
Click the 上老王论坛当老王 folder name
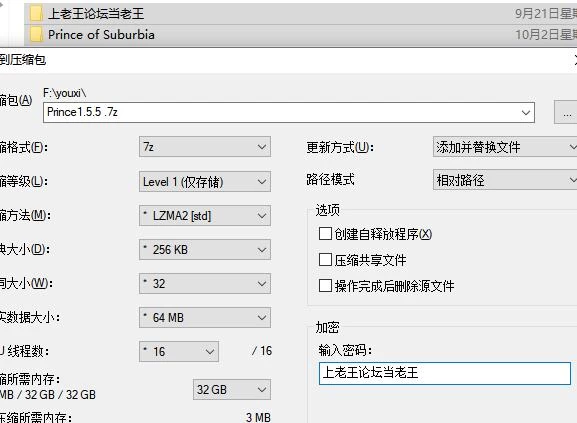96,14
